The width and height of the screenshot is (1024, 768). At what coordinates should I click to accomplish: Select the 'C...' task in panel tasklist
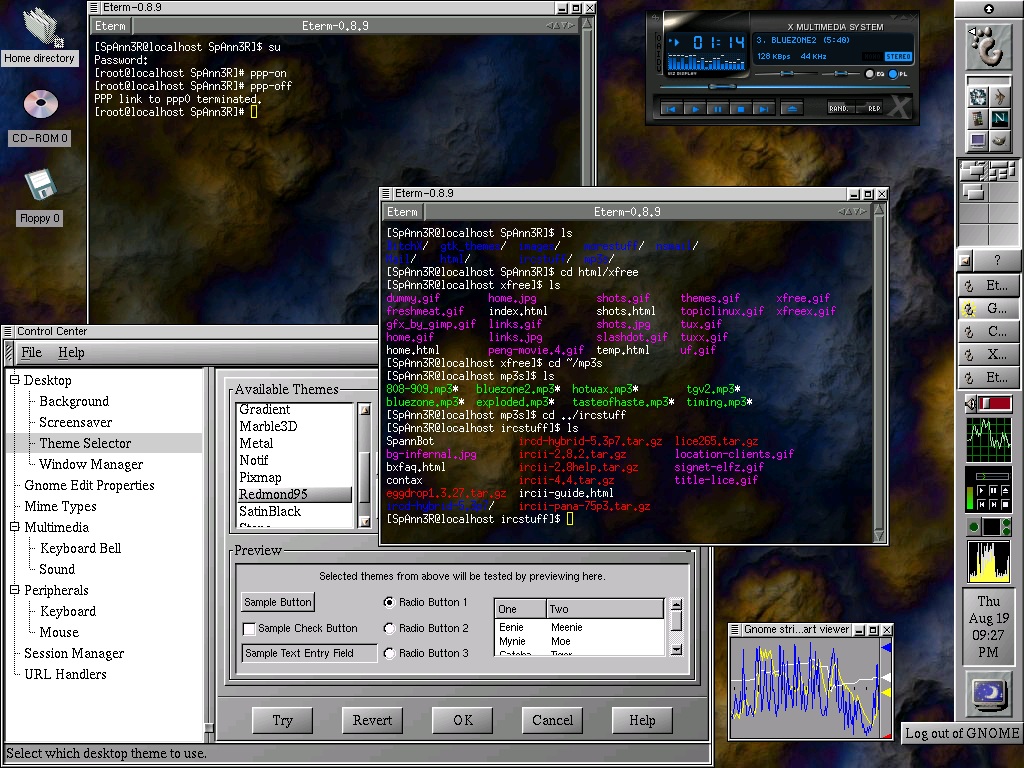pos(988,331)
